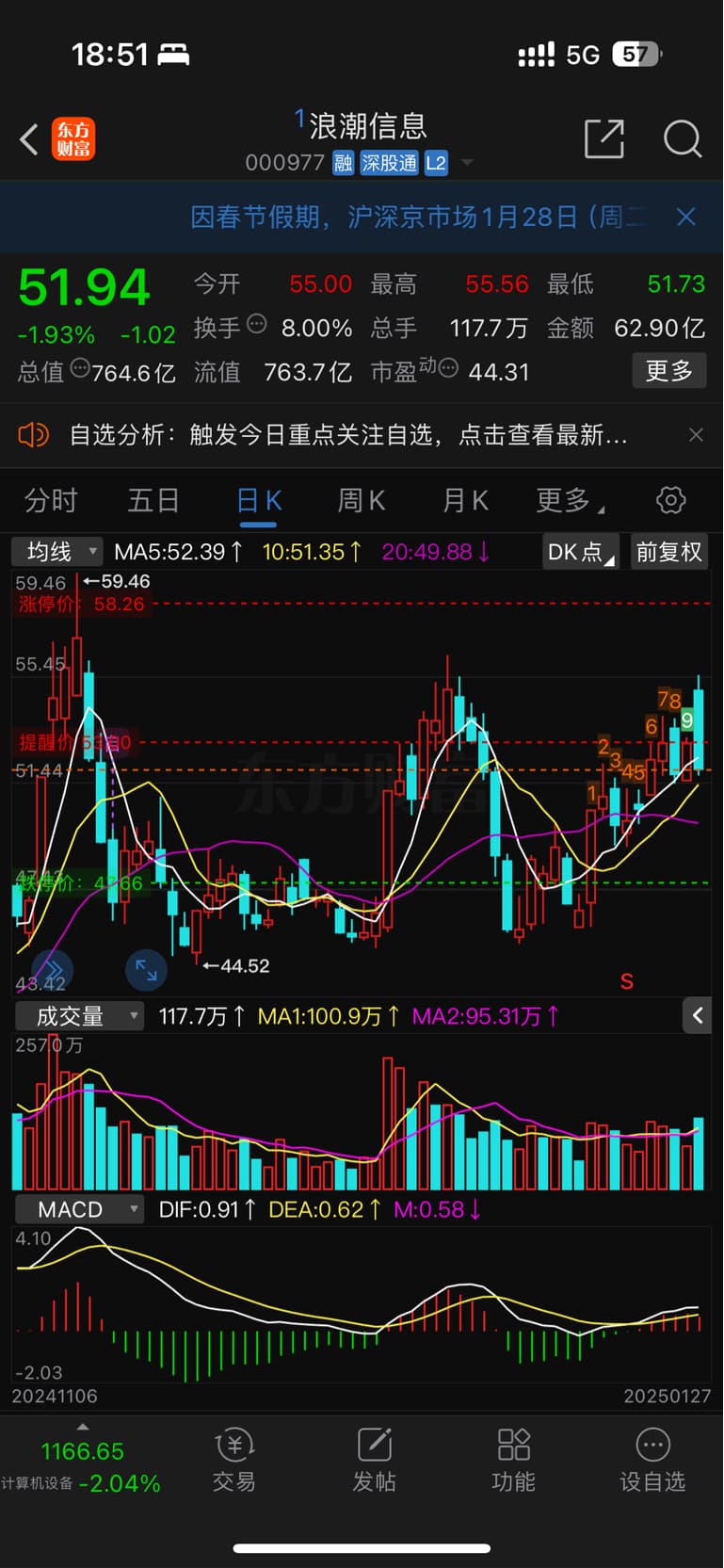Viewport: 724px width, 1568px height.
Task: Tap the 深股通 badge
Action: click(389, 163)
